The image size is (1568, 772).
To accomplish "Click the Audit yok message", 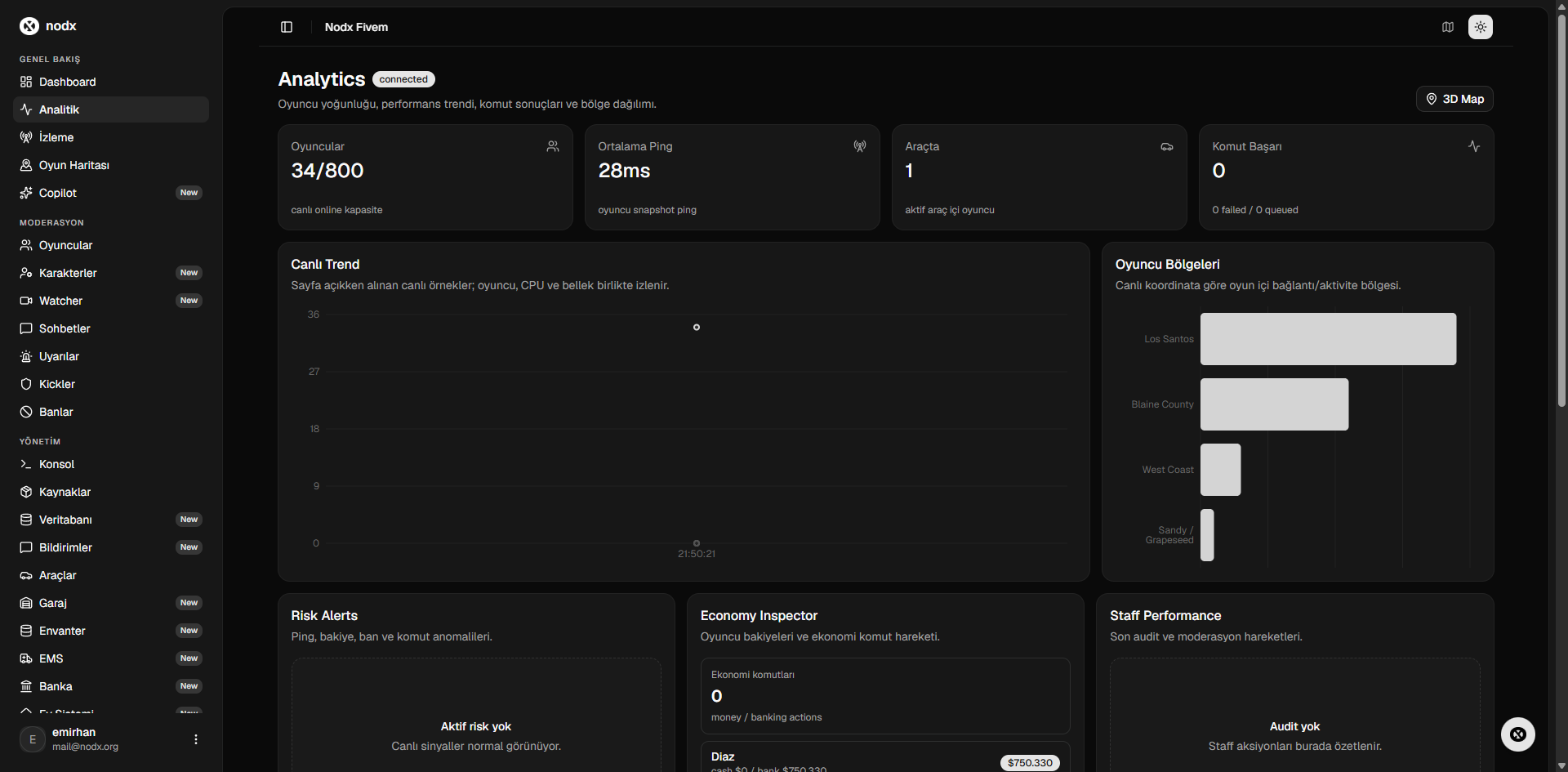I will point(1294,726).
